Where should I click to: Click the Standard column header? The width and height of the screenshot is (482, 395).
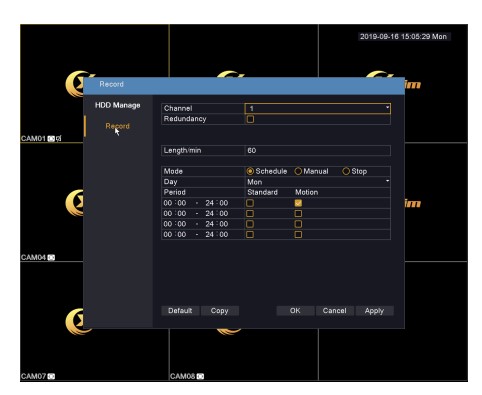click(263, 192)
